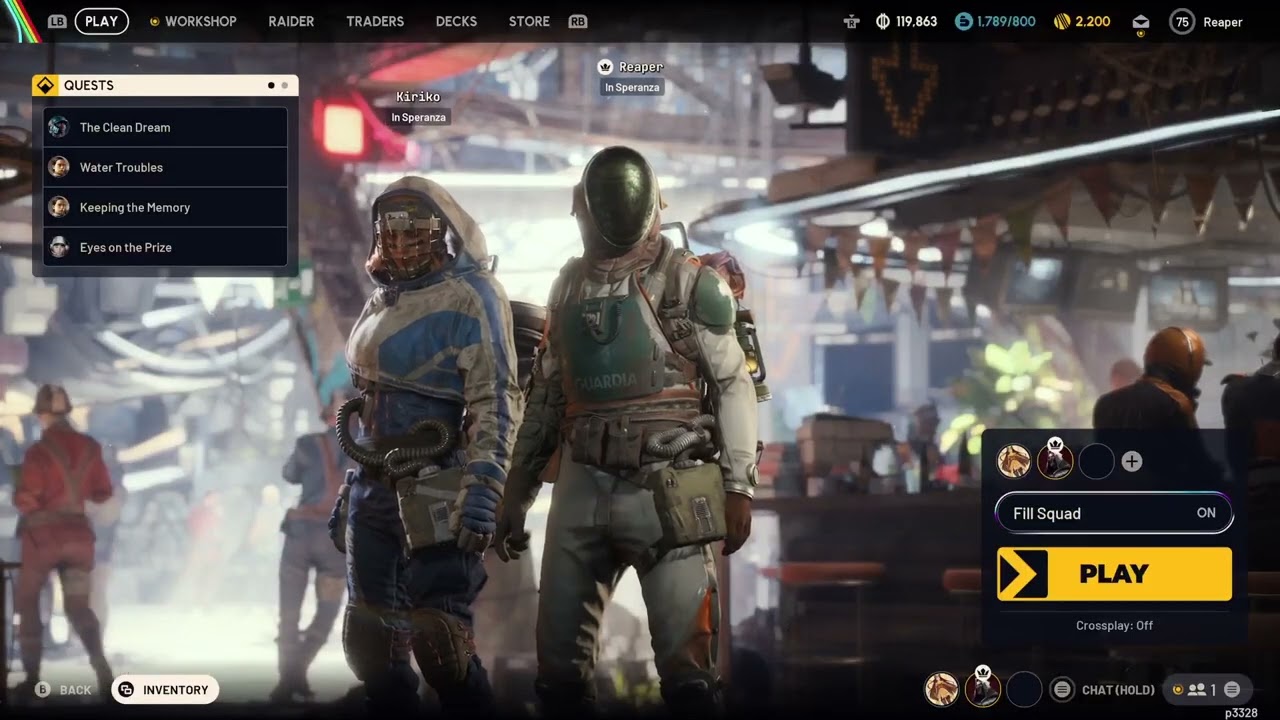
Task: Go to the Decks tab
Action: 456,21
